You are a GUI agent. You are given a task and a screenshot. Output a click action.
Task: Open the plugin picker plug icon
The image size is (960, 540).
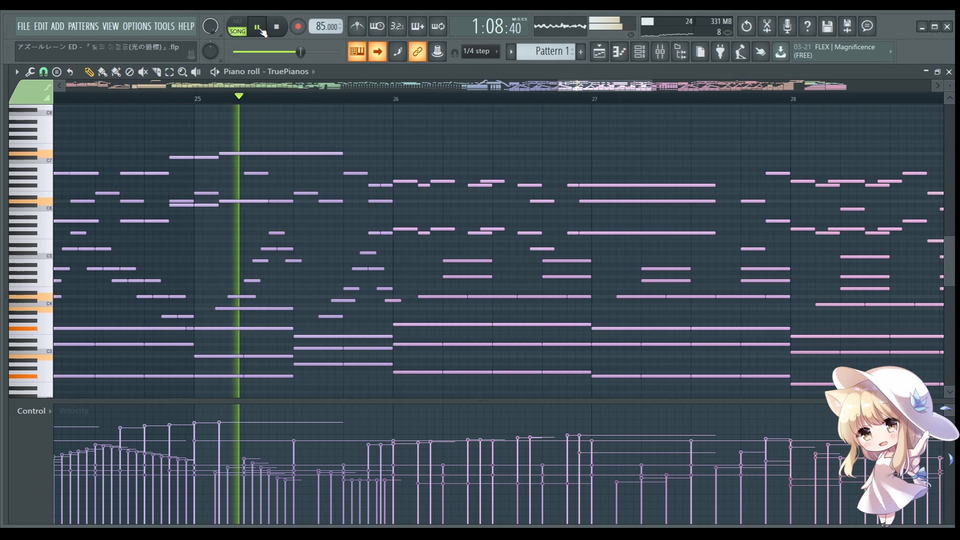tap(720, 51)
